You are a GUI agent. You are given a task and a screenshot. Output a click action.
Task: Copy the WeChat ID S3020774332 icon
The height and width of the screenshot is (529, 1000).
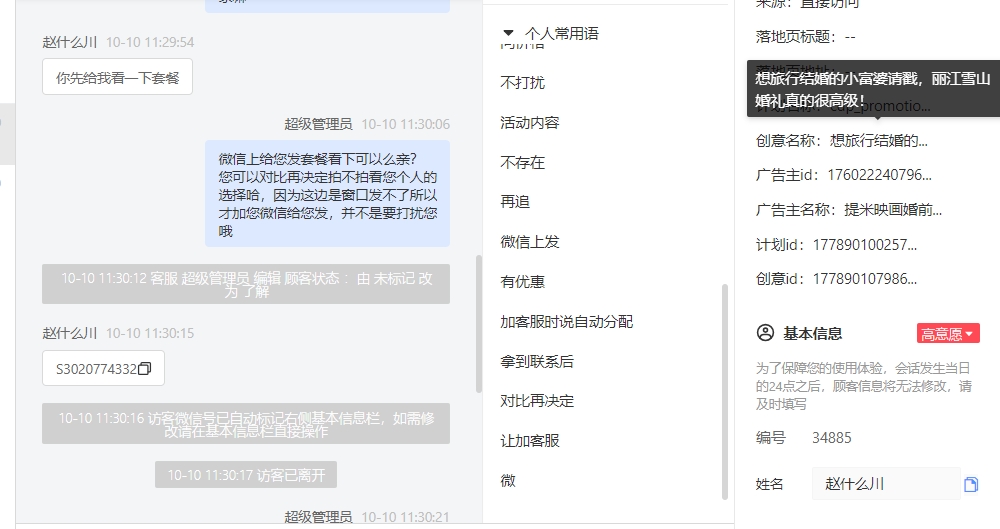(145, 369)
